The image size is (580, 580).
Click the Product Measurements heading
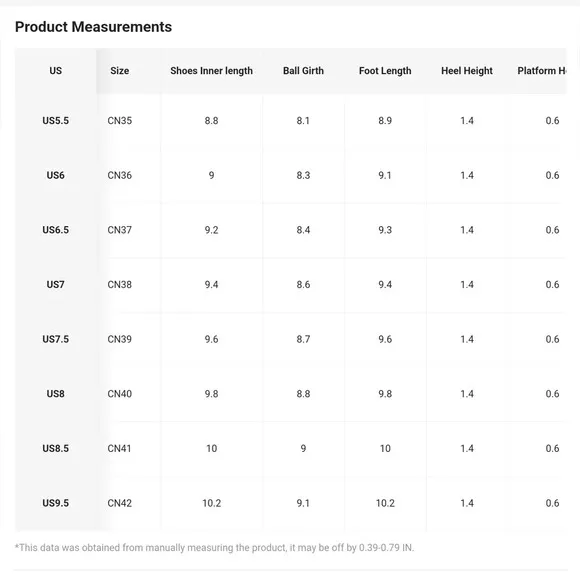(93, 27)
